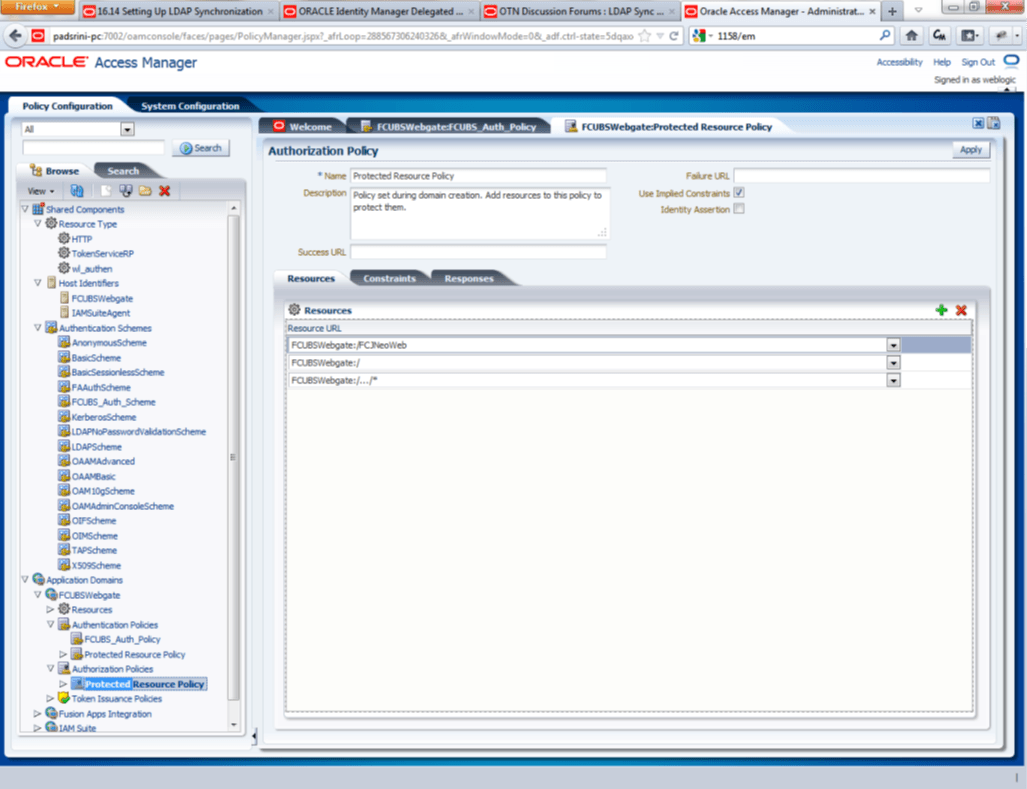Click the left panel search text box
Viewport: 1027px width, 789px height.
(93, 148)
